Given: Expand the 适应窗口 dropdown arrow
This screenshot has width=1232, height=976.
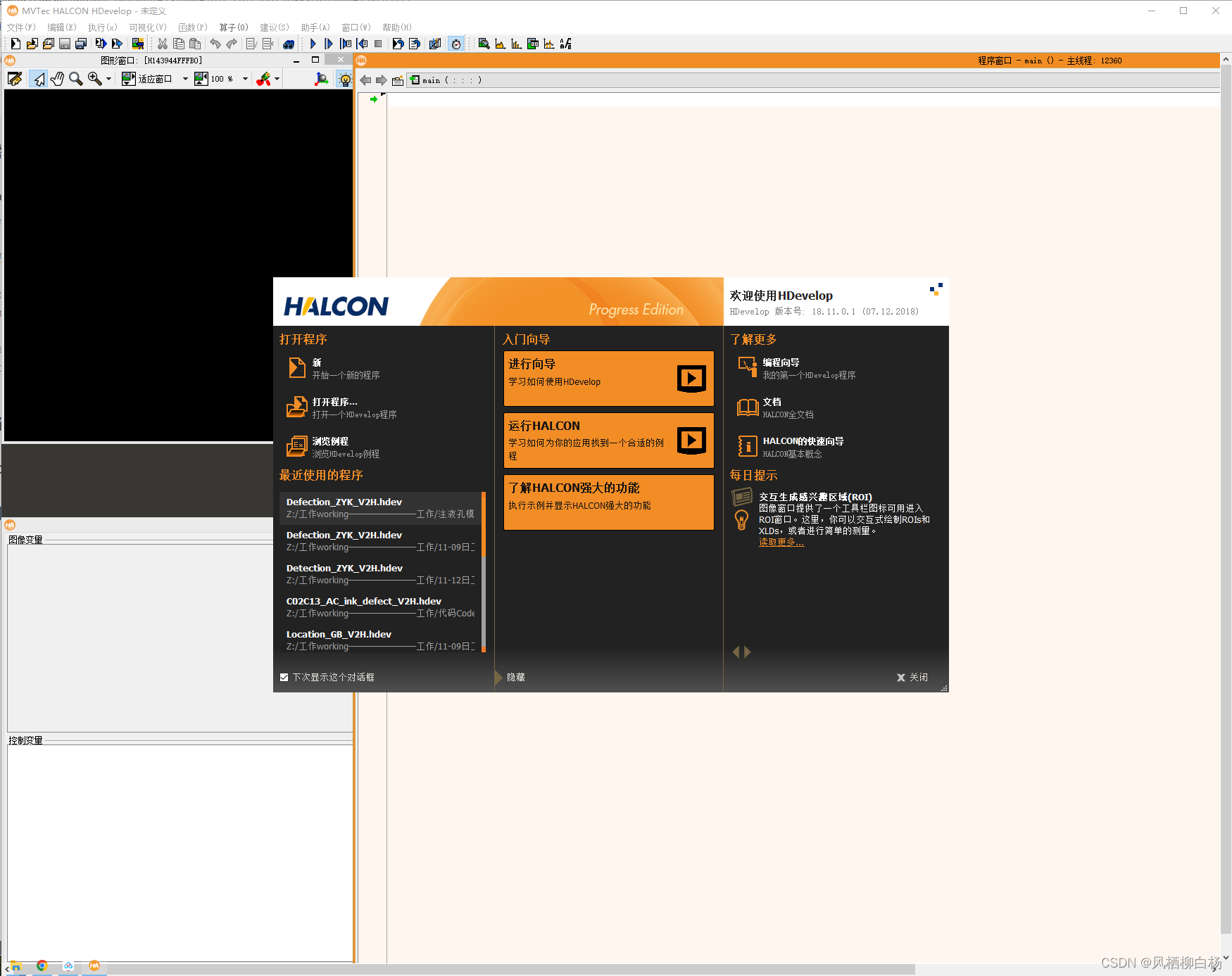Looking at the screenshot, I should pyautogui.click(x=185, y=79).
